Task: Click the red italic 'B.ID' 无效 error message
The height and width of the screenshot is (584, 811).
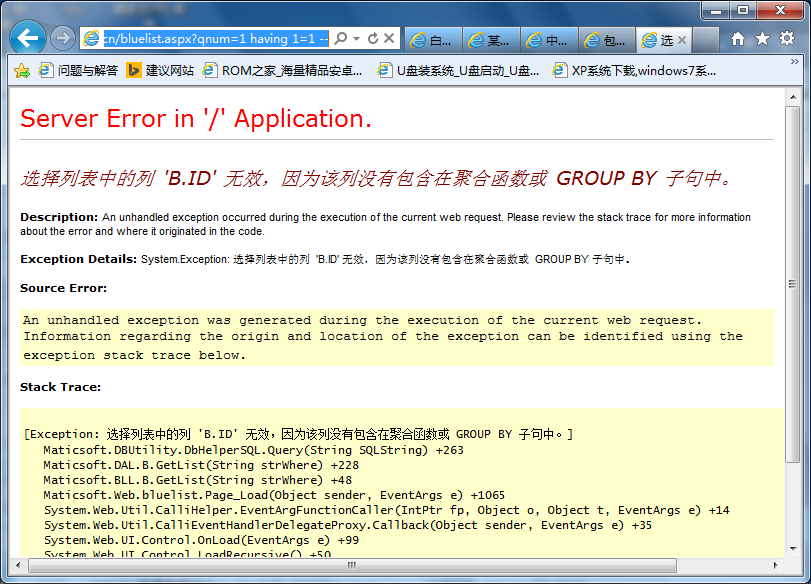Action: [376, 178]
